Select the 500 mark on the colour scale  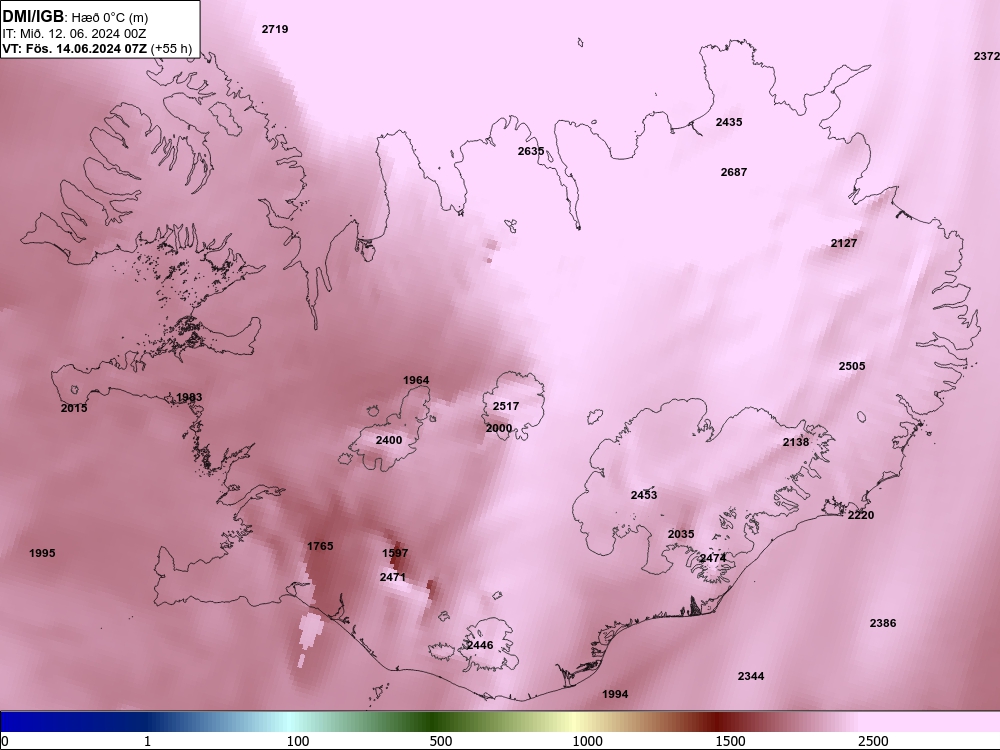click(441, 741)
